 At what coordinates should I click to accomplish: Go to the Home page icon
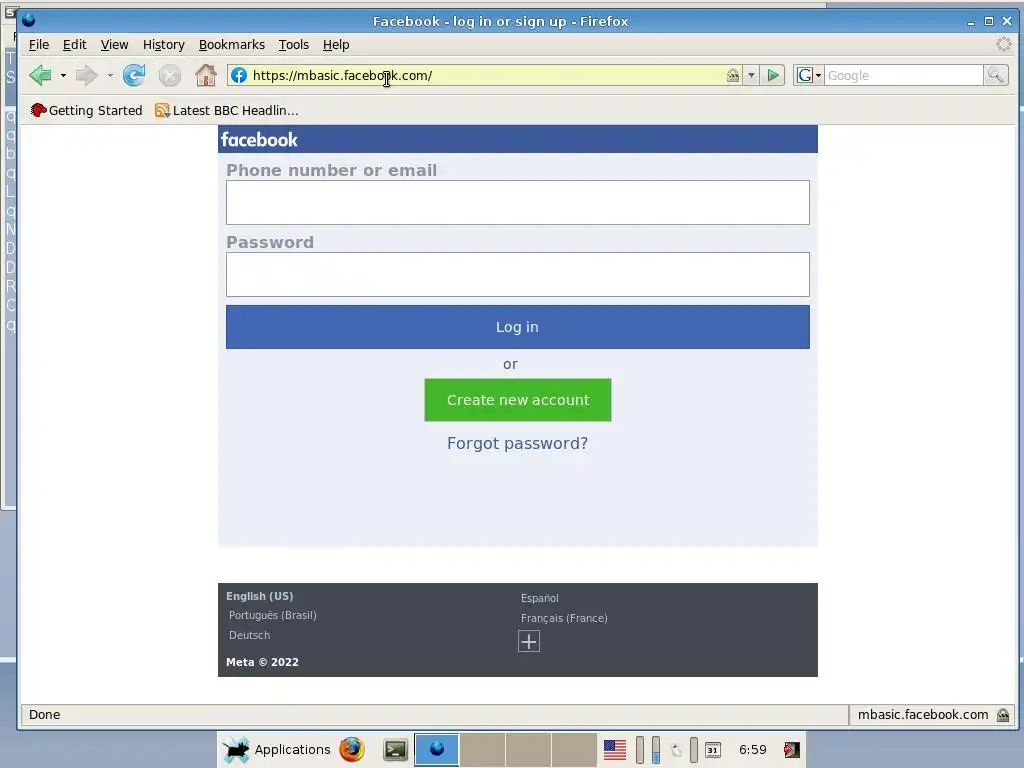click(206, 75)
